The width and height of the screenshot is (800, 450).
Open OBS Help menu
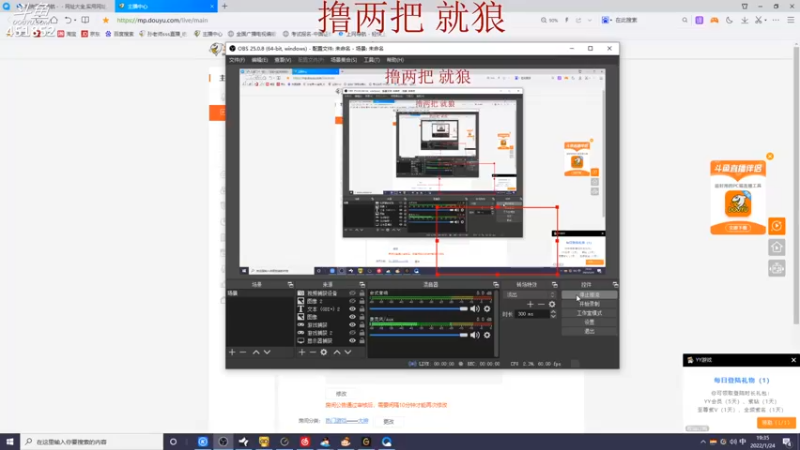click(395, 60)
